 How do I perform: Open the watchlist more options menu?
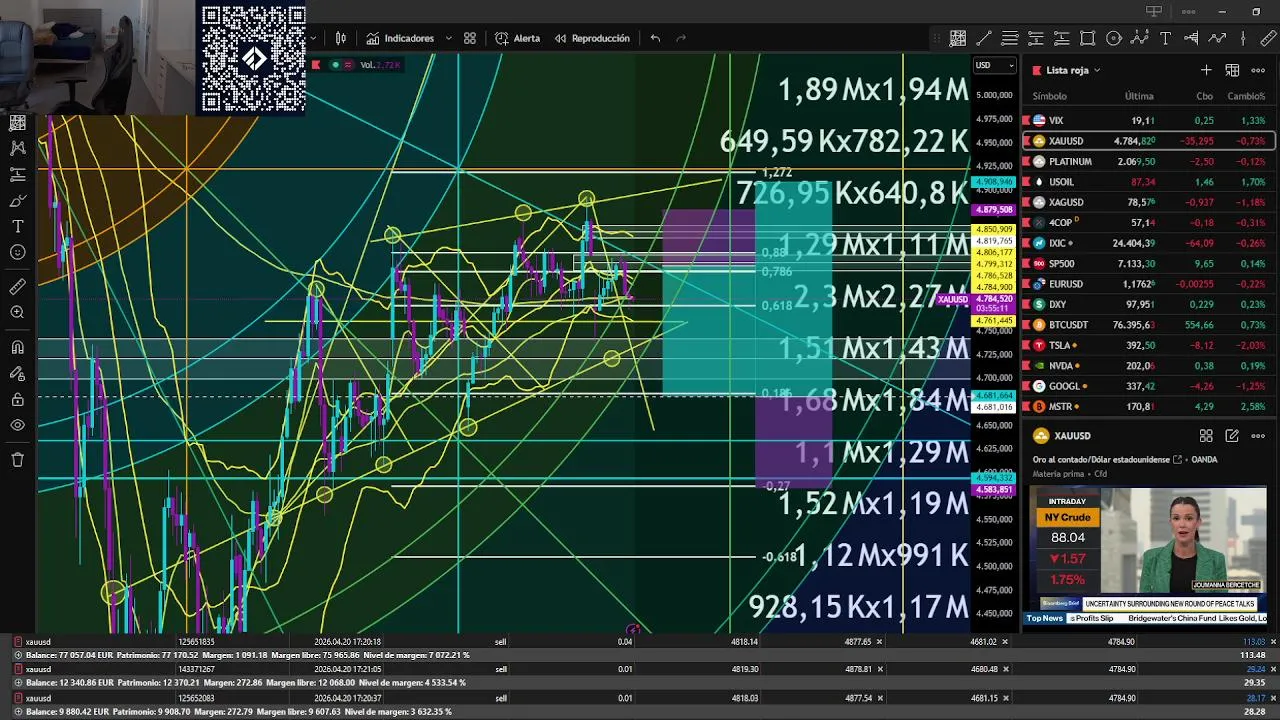1258,70
